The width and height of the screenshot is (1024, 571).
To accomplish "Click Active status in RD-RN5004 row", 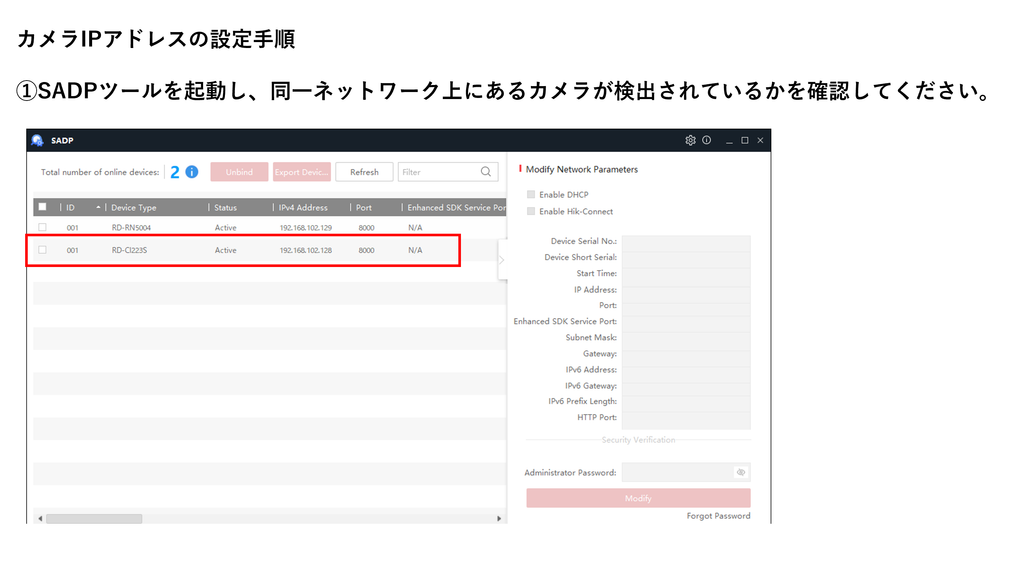I will click(x=225, y=228).
